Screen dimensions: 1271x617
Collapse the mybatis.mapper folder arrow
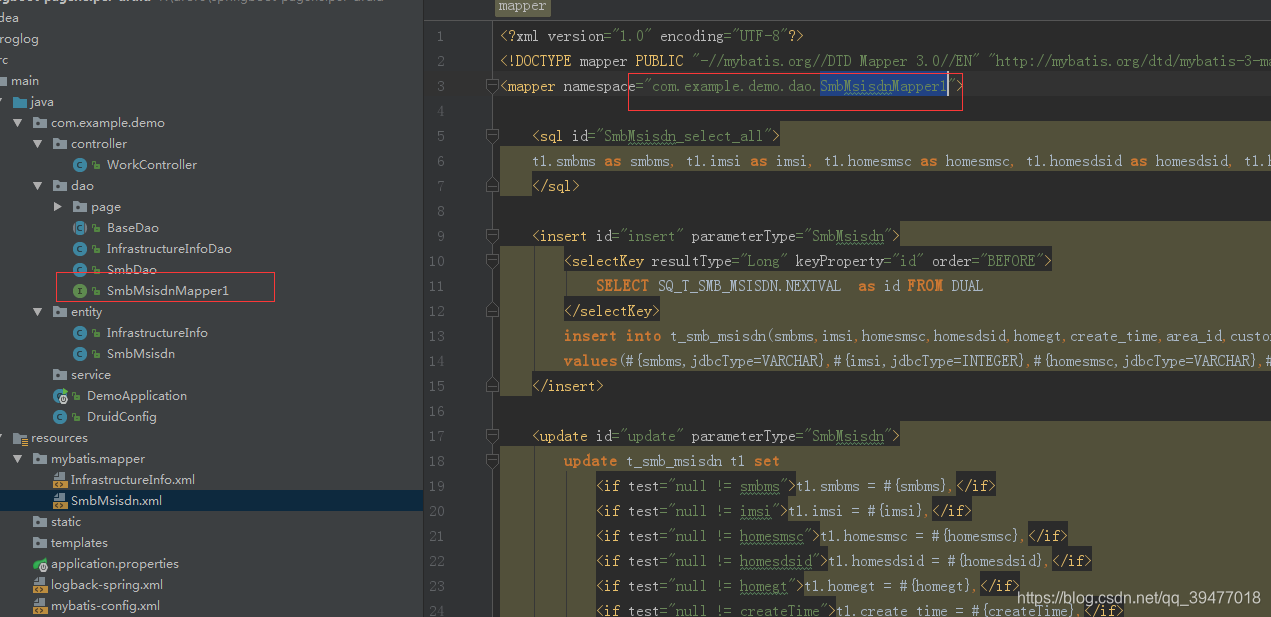18,459
